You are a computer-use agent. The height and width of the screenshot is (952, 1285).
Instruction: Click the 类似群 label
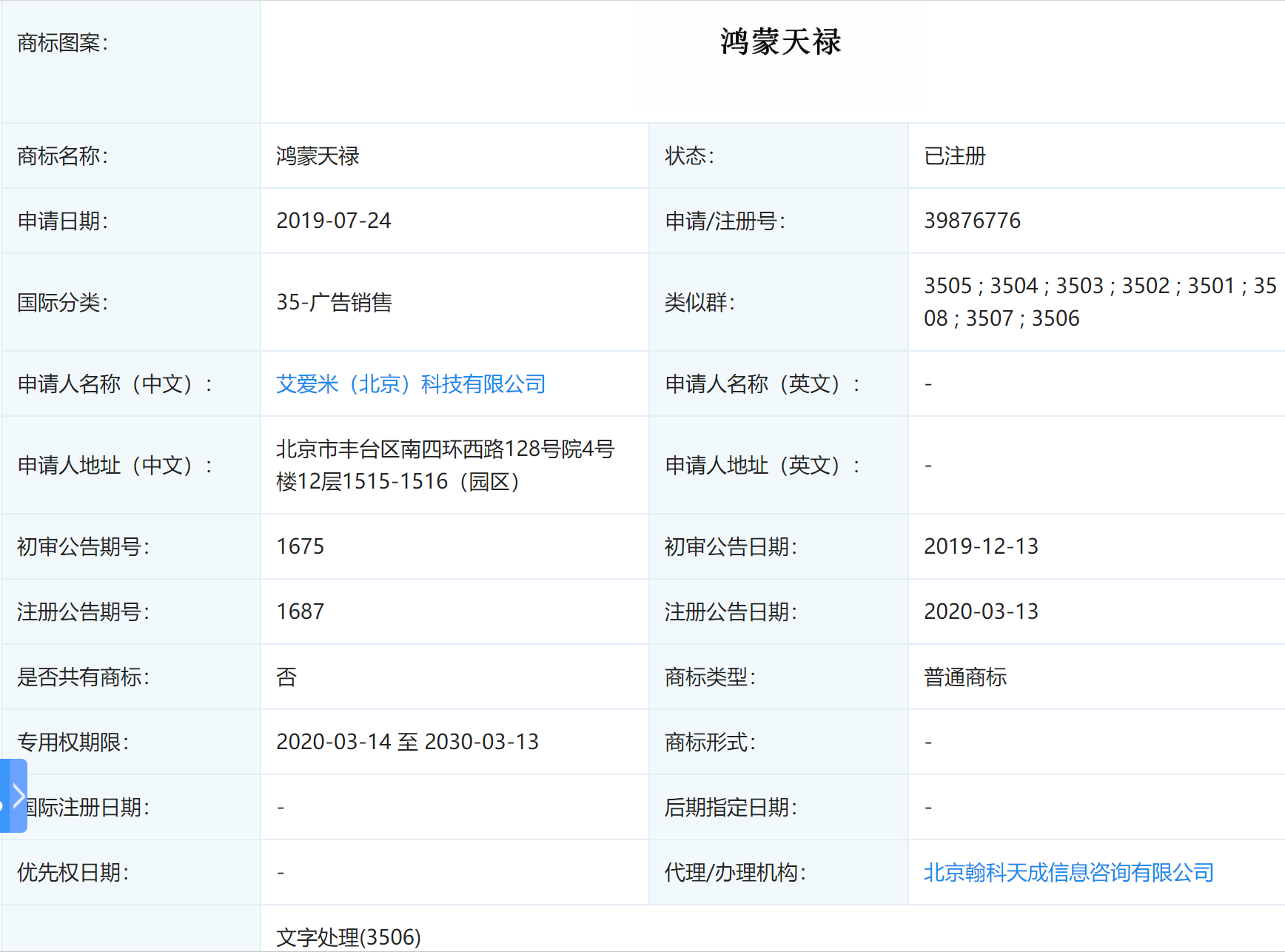point(699,303)
